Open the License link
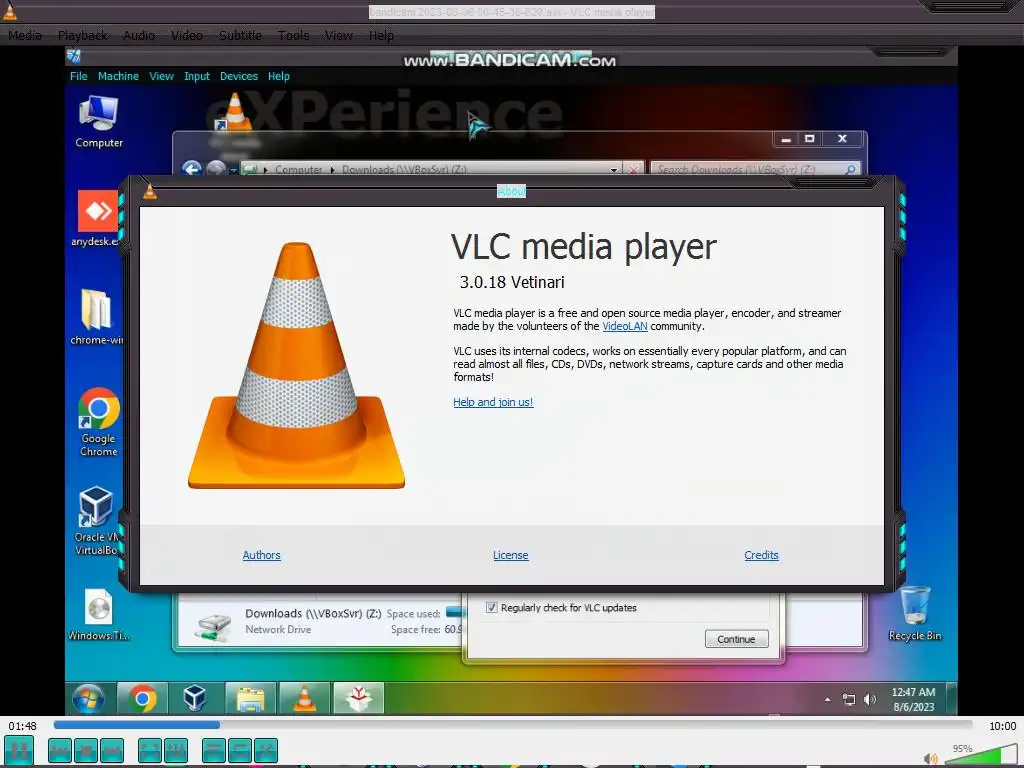Image resolution: width=1024 pixels, height=768 pixels. coord(511,555)
